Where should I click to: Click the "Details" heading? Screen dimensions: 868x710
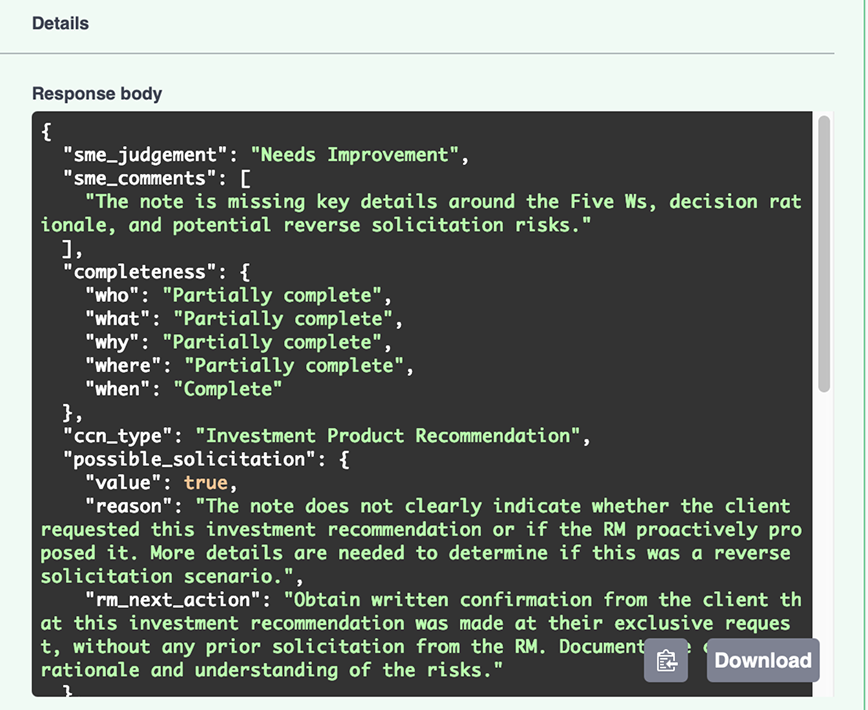point(60,23)
